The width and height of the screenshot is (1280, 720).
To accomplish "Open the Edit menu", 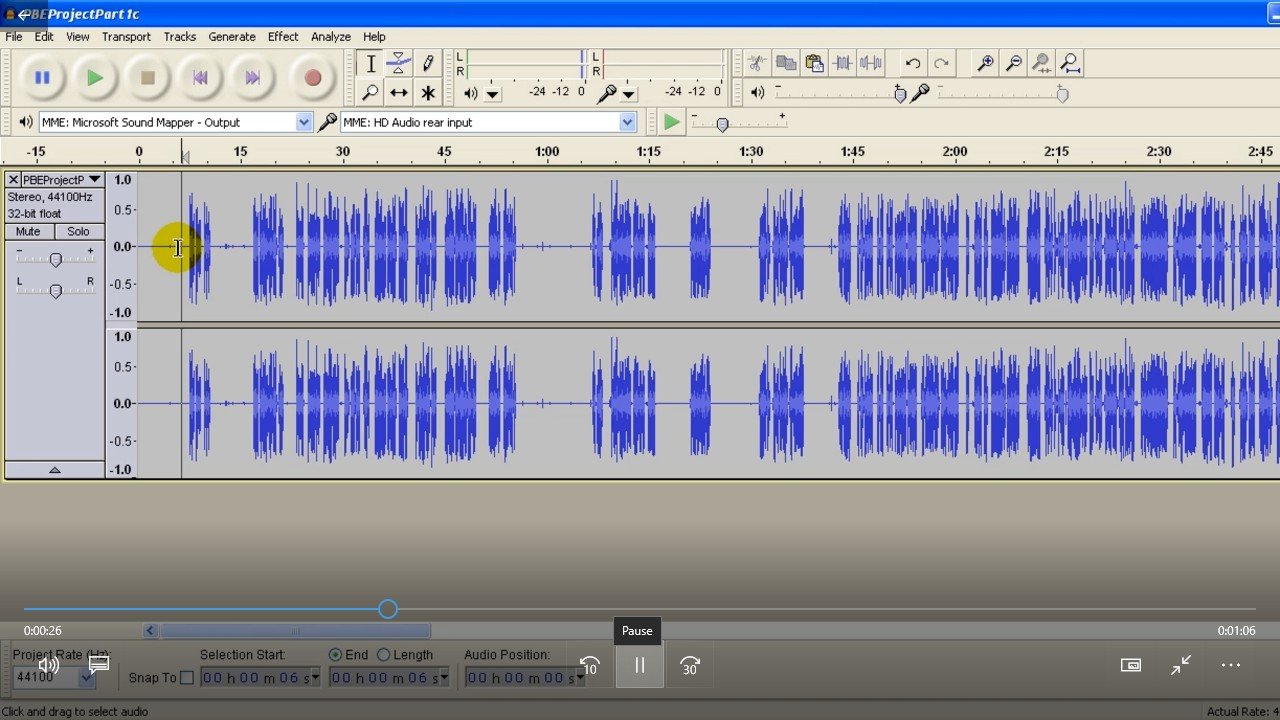I will [44, 36].
